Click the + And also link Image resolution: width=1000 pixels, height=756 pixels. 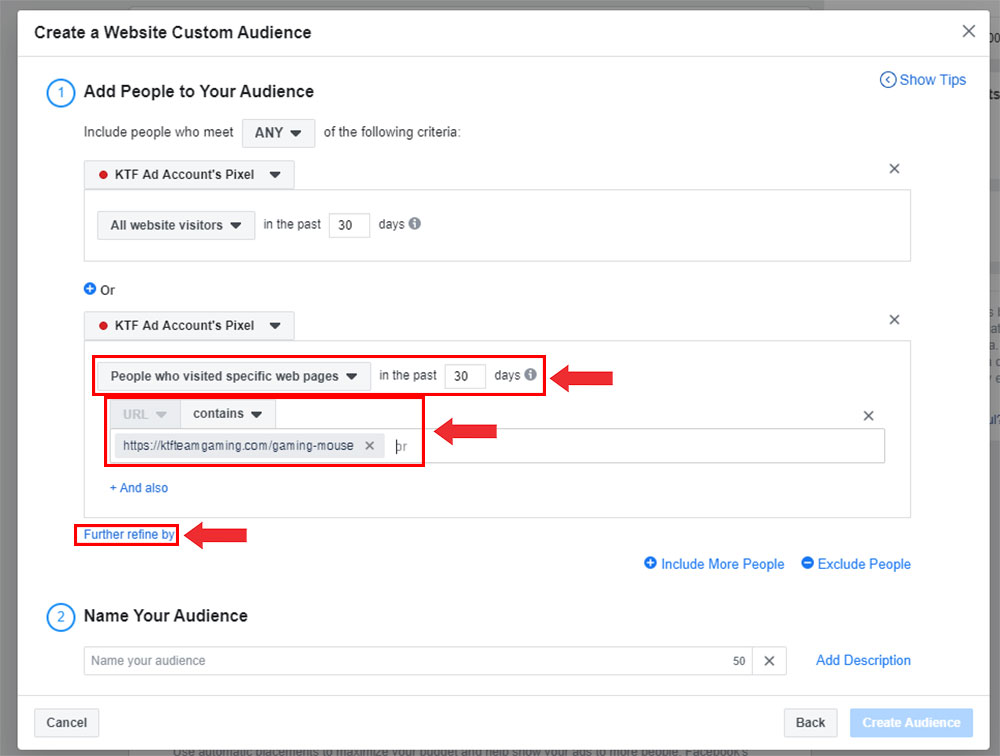(x=139, y=488)
